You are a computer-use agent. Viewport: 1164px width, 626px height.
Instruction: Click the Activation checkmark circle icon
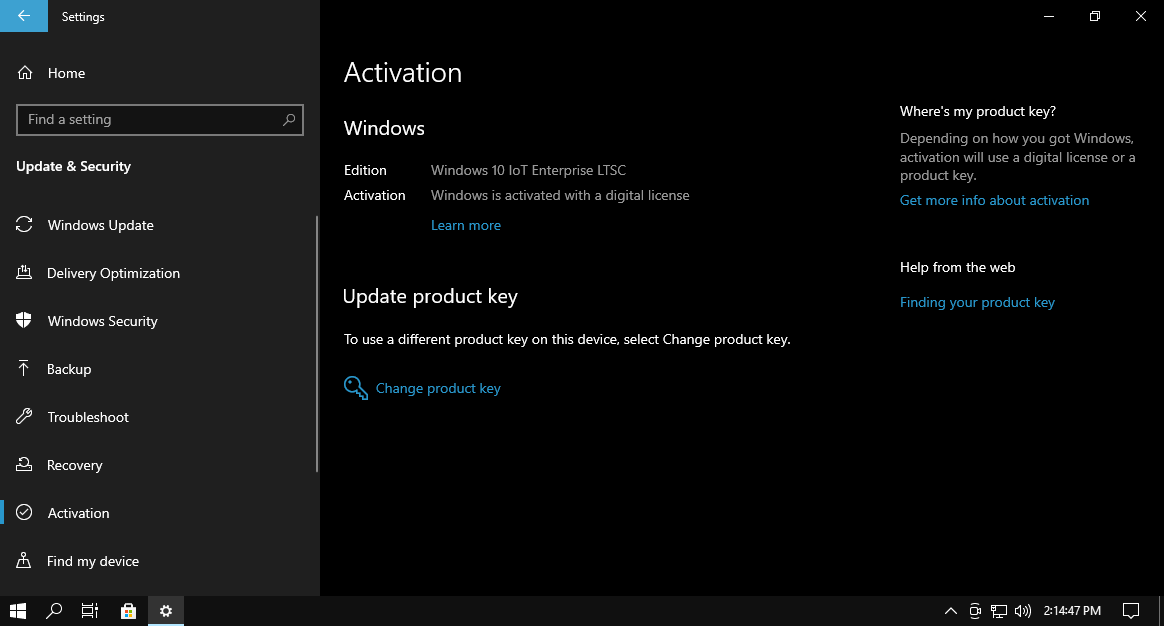tap(24, 512)
